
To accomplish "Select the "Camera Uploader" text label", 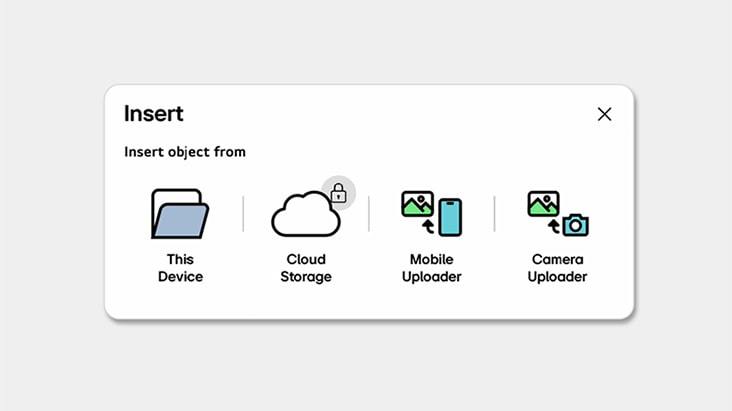I will click(557, 268).
